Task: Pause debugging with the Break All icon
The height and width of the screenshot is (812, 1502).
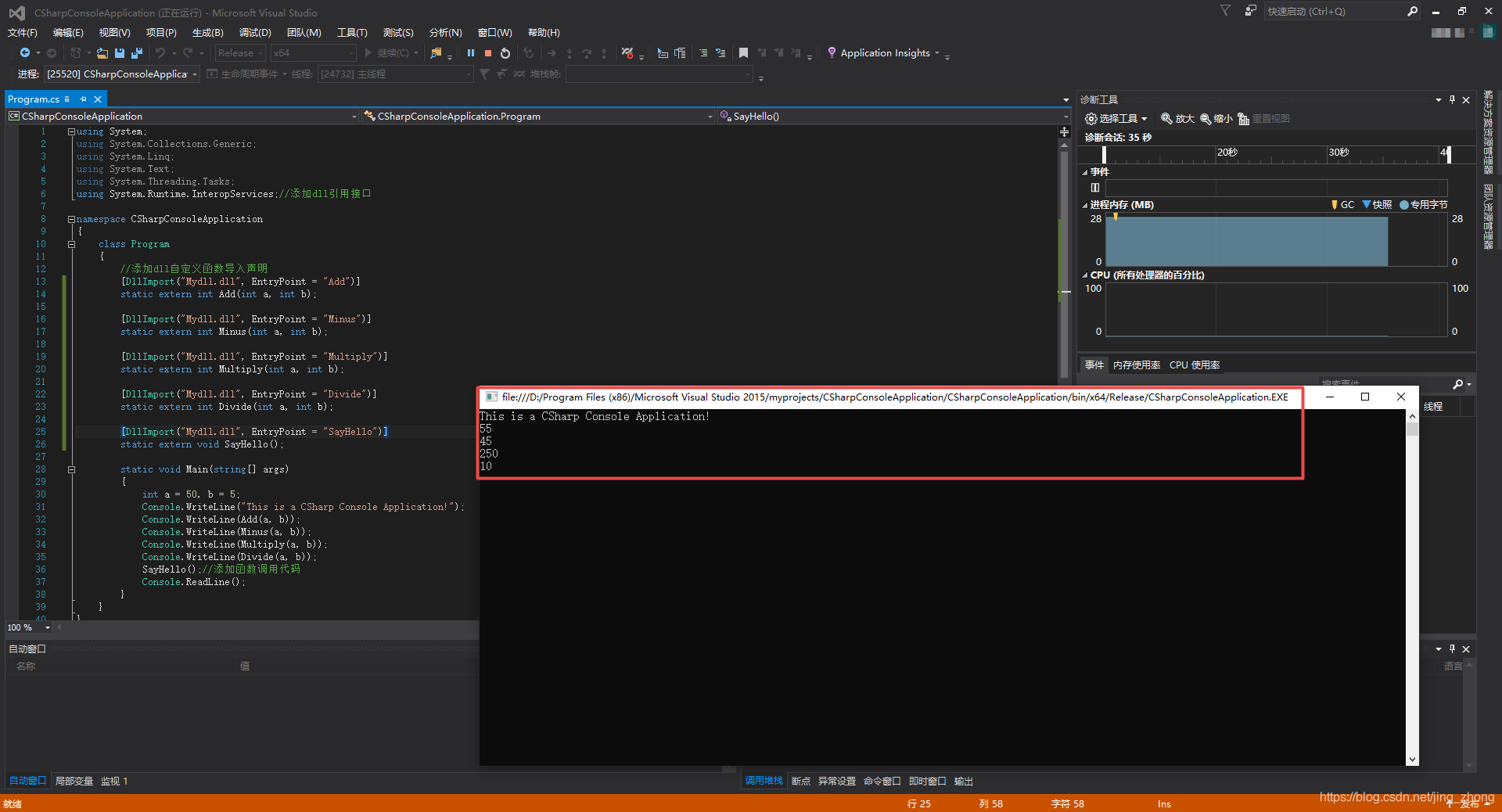Action: [x=471, y=53]
